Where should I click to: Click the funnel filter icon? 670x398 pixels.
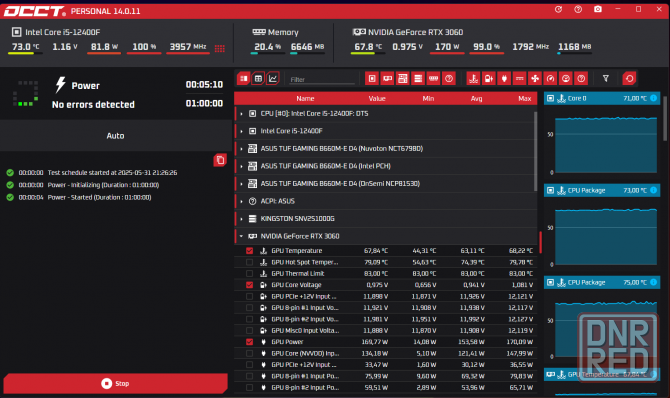pyautogui.click(x=606, y=79)
